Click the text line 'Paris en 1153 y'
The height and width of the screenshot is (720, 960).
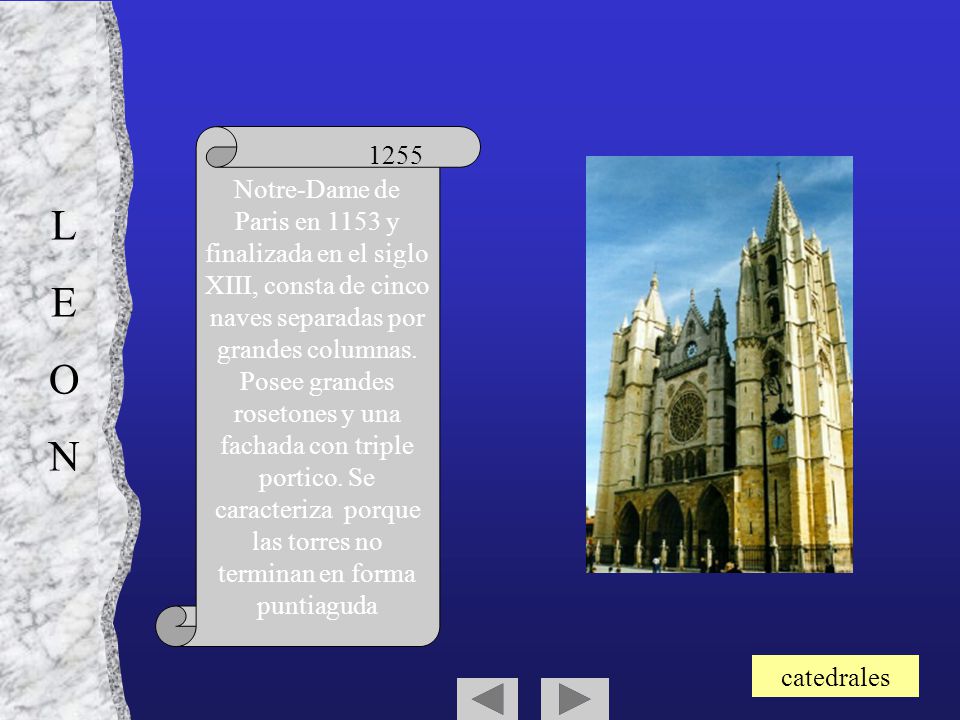(317, 222)
